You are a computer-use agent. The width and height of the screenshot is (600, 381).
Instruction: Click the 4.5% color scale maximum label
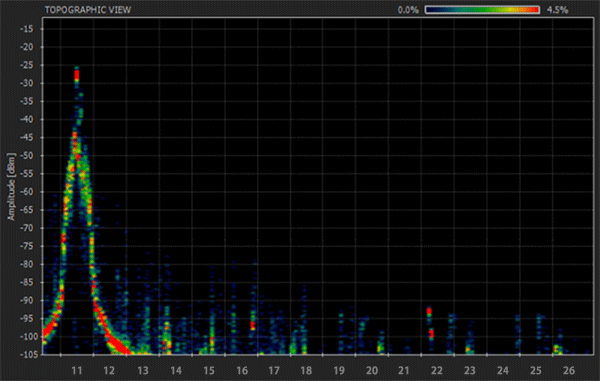[557, 10]
